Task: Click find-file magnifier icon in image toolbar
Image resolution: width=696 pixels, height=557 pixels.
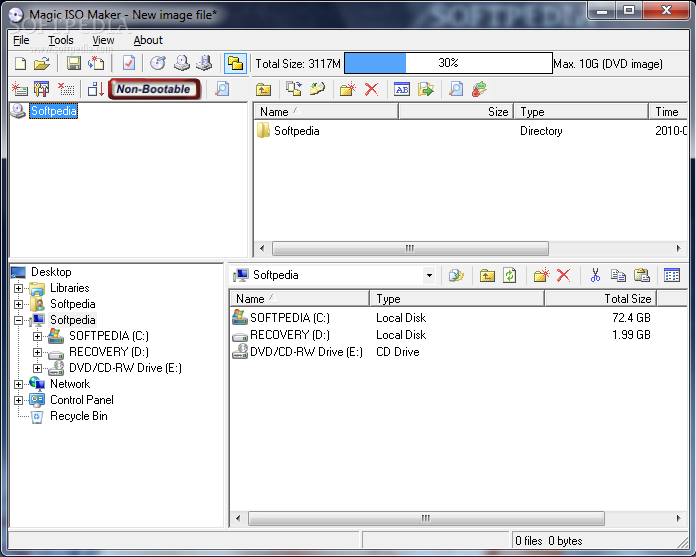Action: coord(456,89)
